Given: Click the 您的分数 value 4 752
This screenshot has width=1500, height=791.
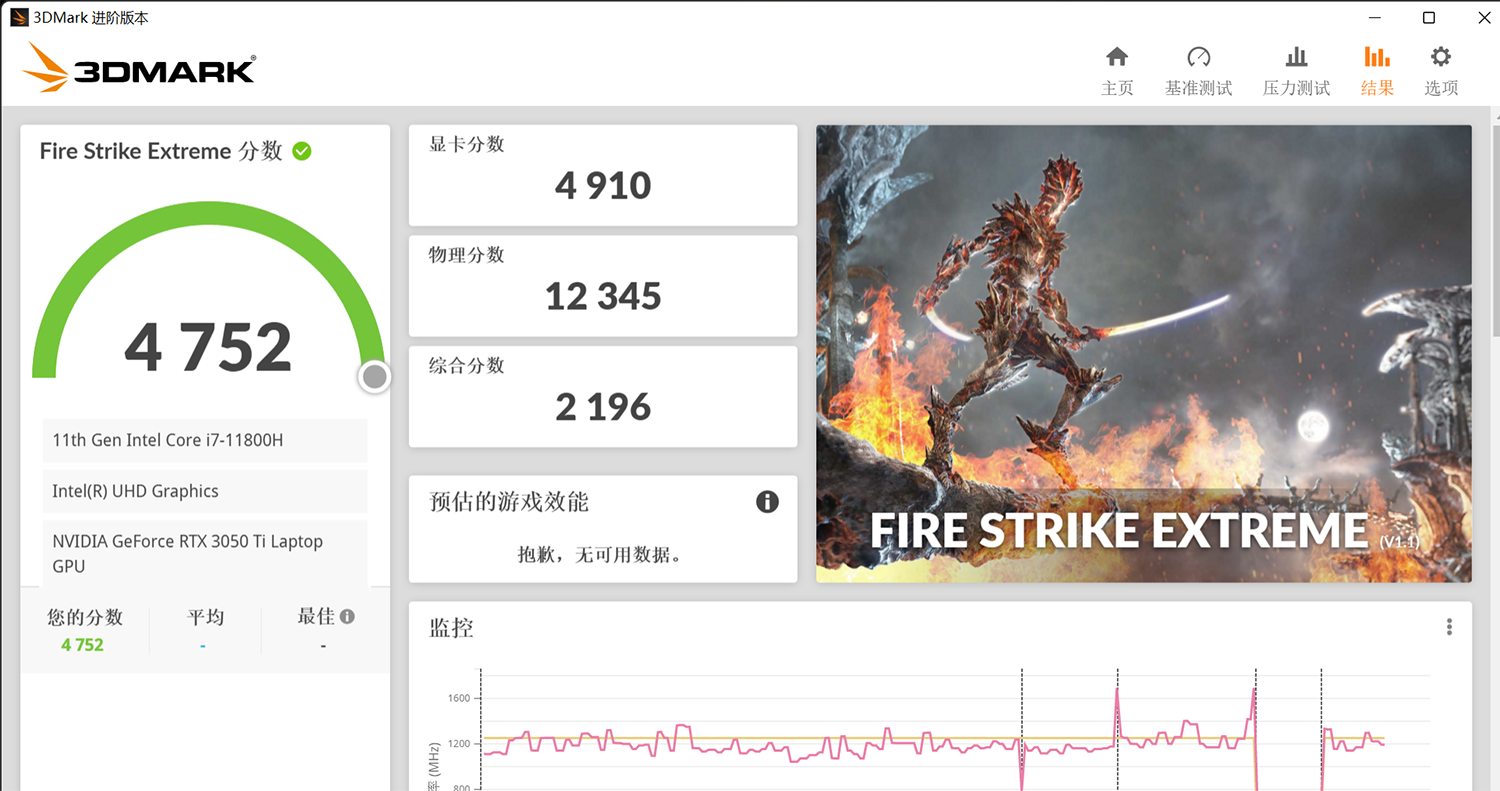Looking at the screenshot, I should coord(83,645).
